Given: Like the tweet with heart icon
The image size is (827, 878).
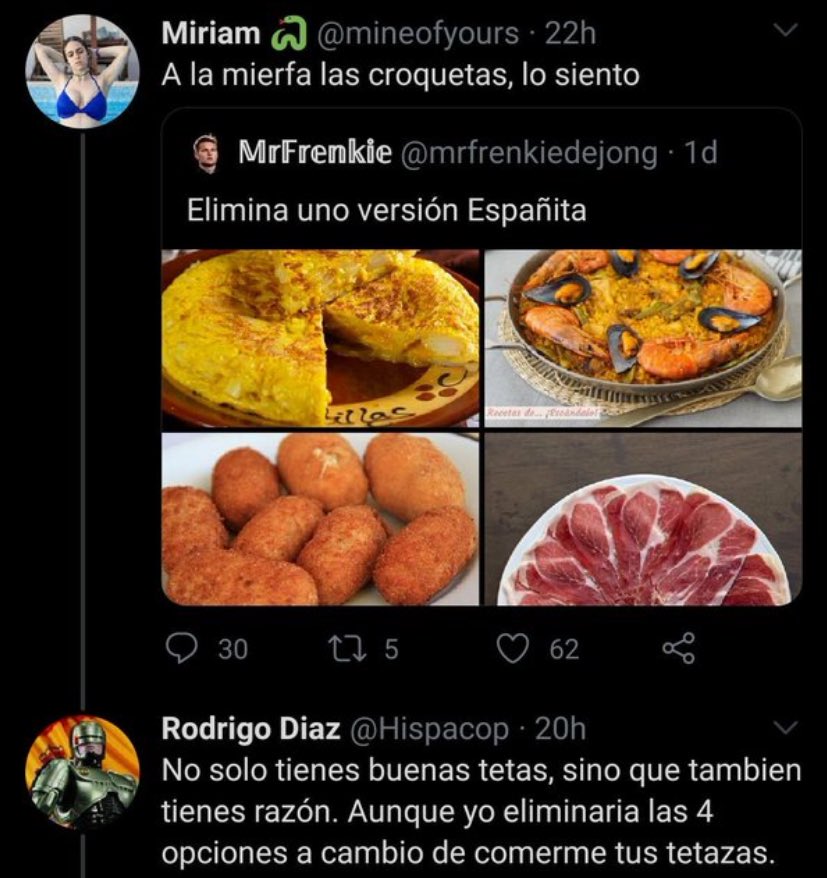Looking at the screenshot, I should (x=513, y=649).
